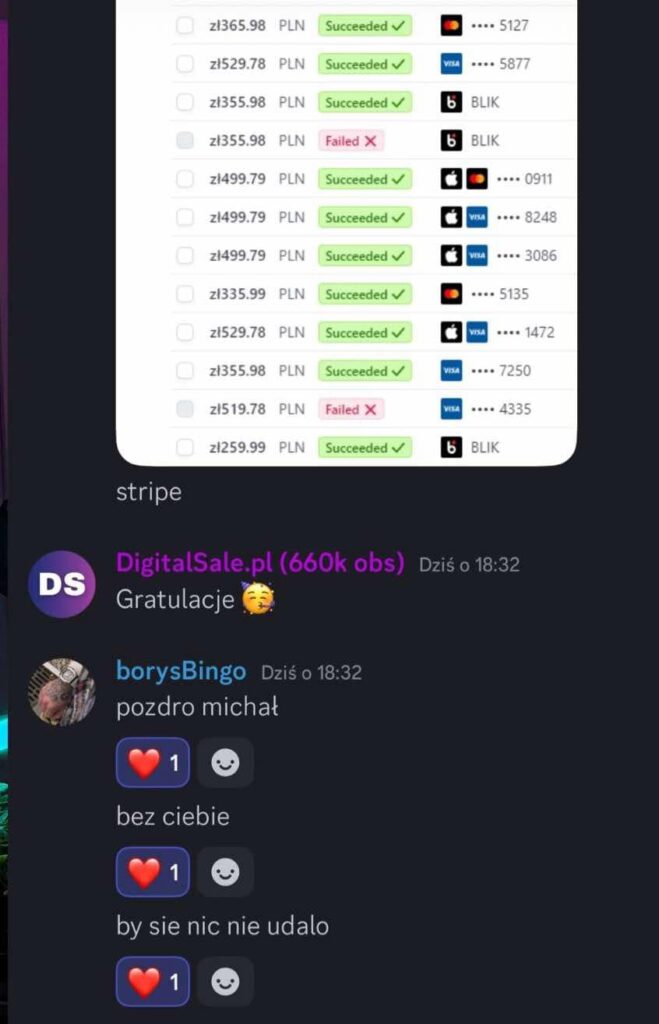Tick the checkbox for zł365.98 payment

pyautogui.click(x=185, y=25)
